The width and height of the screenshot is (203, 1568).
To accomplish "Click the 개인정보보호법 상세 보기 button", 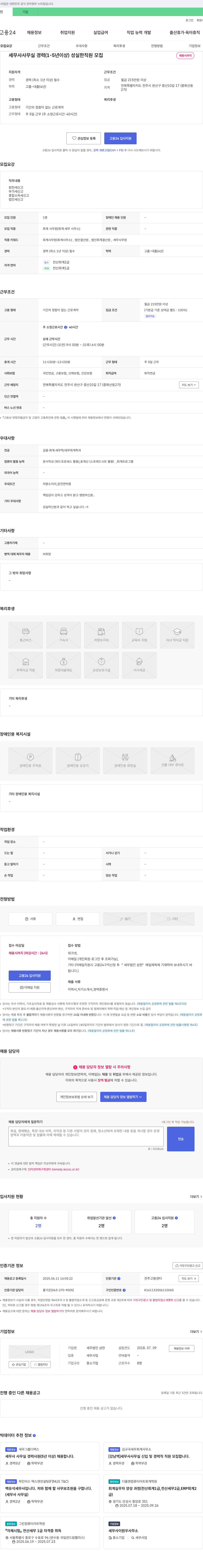I will tap(77, 1097).
